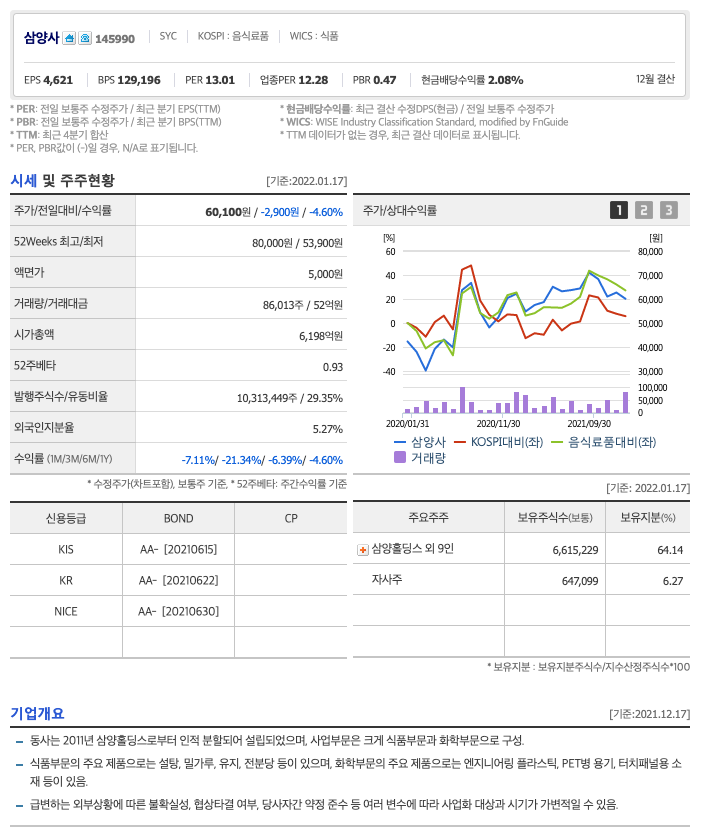701x840 pixels.
Task: Click the 주요주주 column header
Action: point(428,518)
